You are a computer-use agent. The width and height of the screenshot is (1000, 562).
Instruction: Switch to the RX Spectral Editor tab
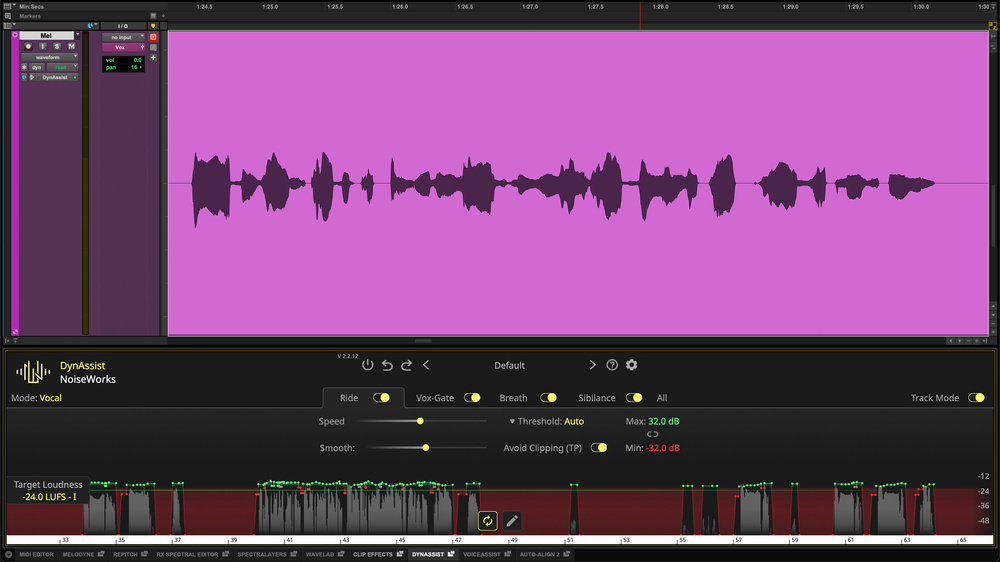pyautogui.click(x=188, y=554)
